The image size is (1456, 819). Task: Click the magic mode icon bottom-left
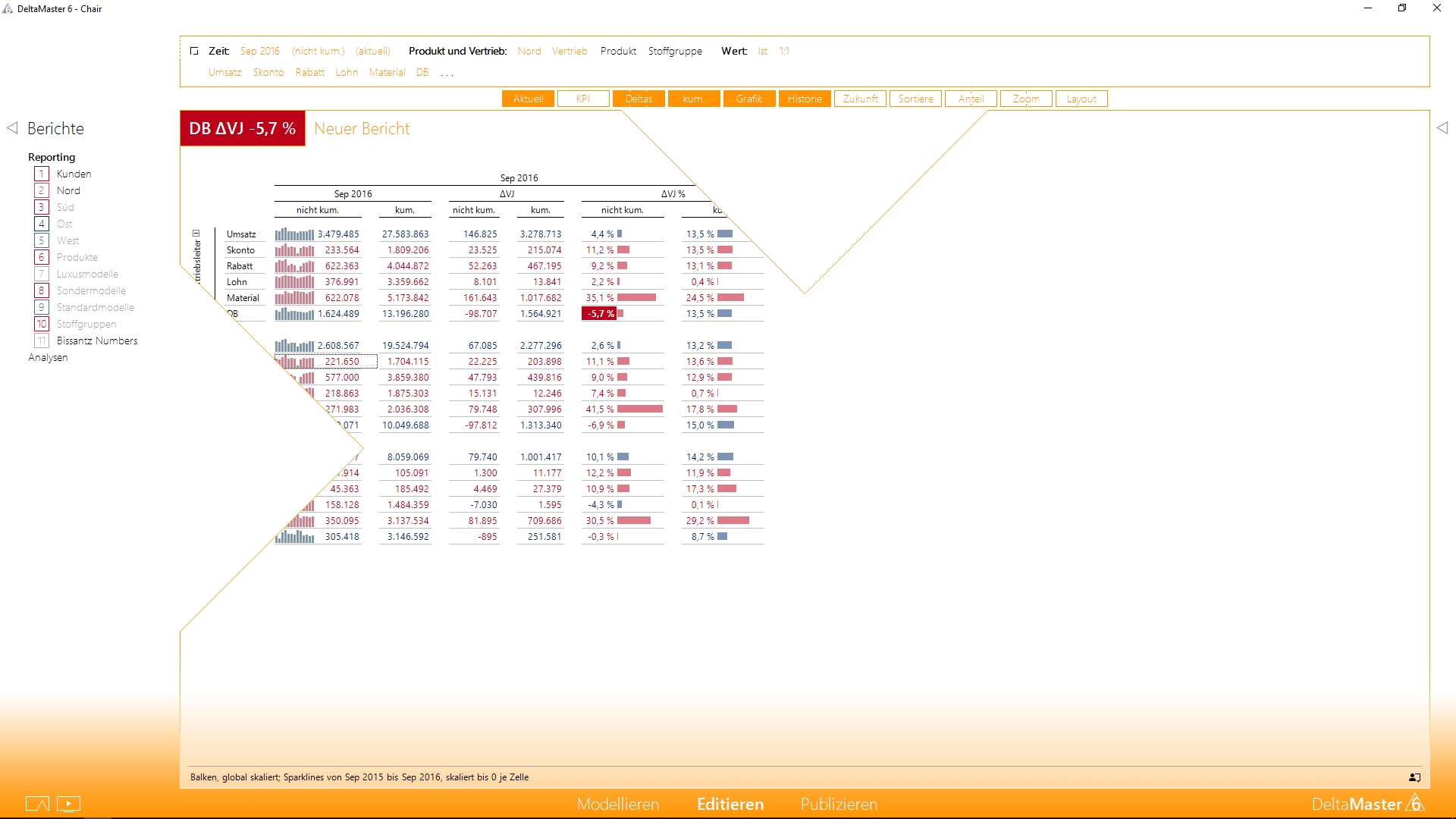37,804
